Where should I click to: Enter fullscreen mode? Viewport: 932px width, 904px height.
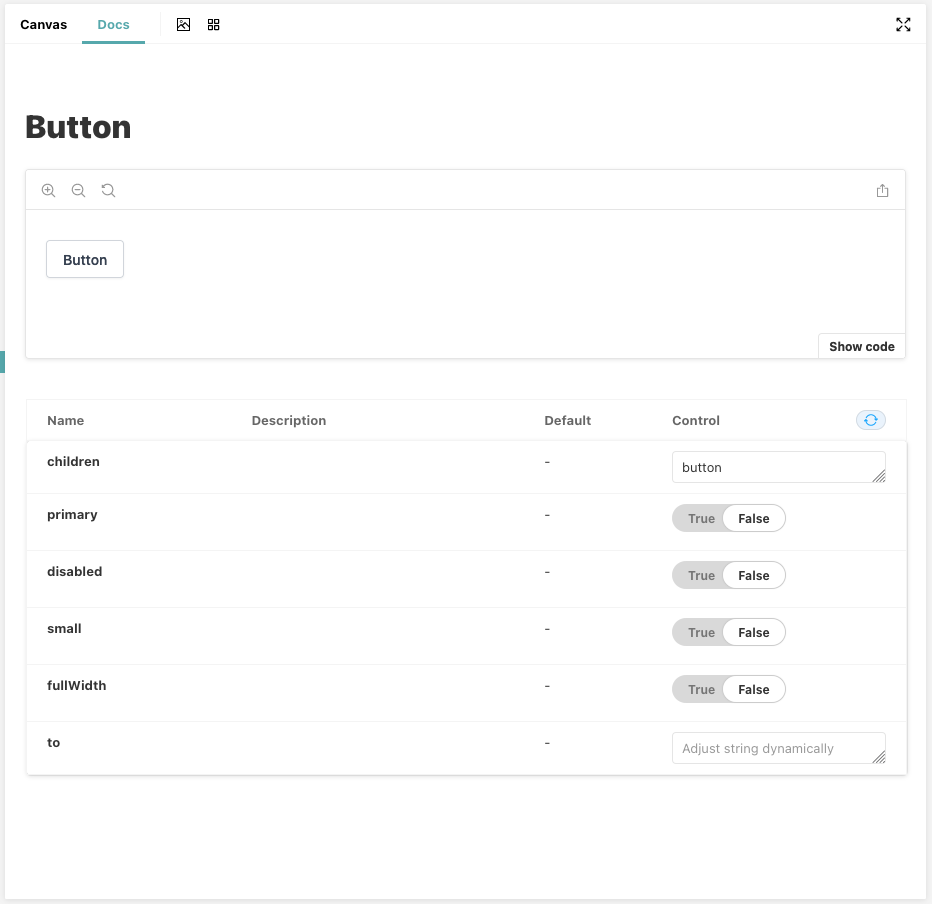tap(903, 24)
